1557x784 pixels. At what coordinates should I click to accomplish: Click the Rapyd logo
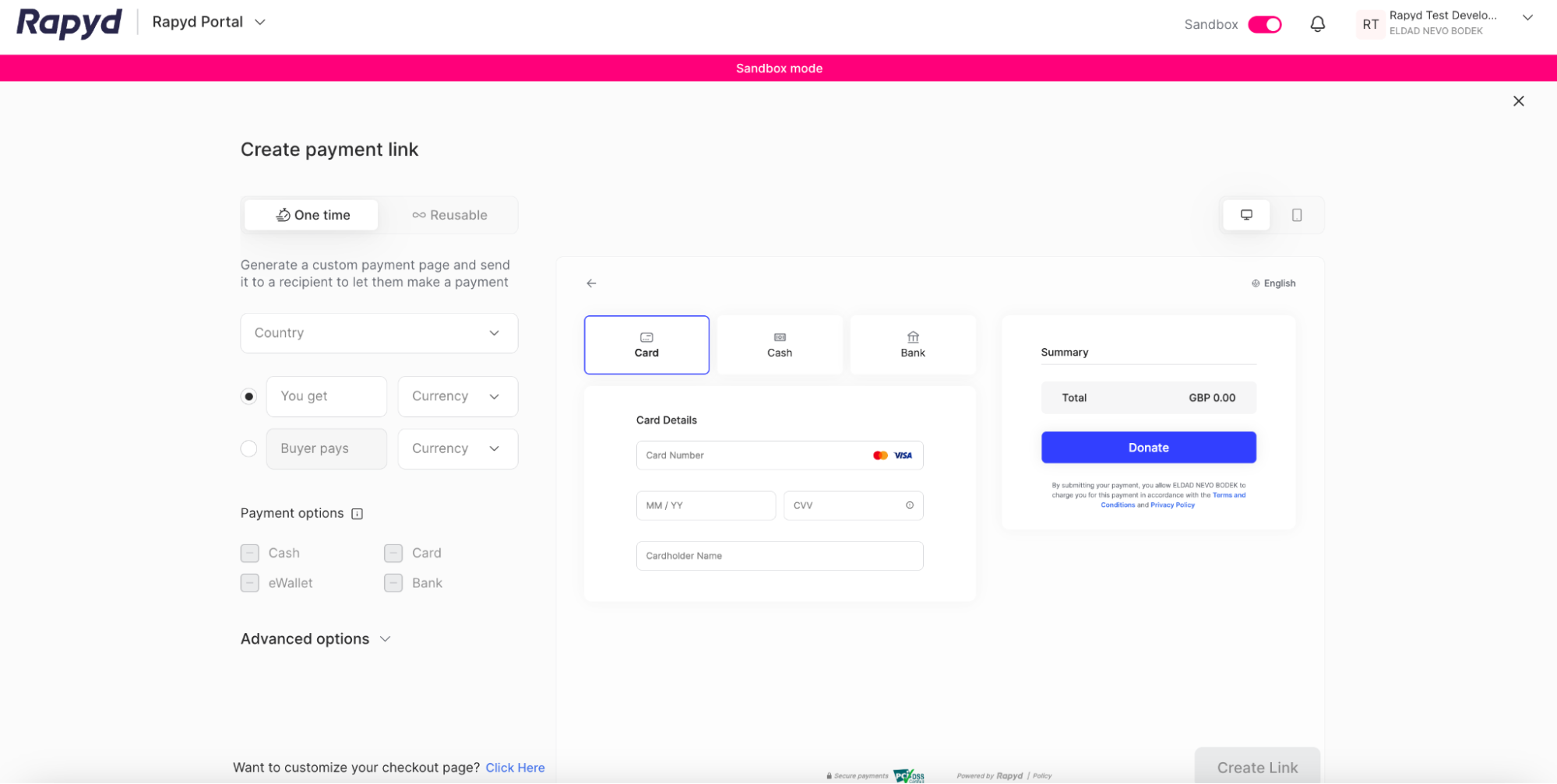pyautogui.click(x=69, y=23)
